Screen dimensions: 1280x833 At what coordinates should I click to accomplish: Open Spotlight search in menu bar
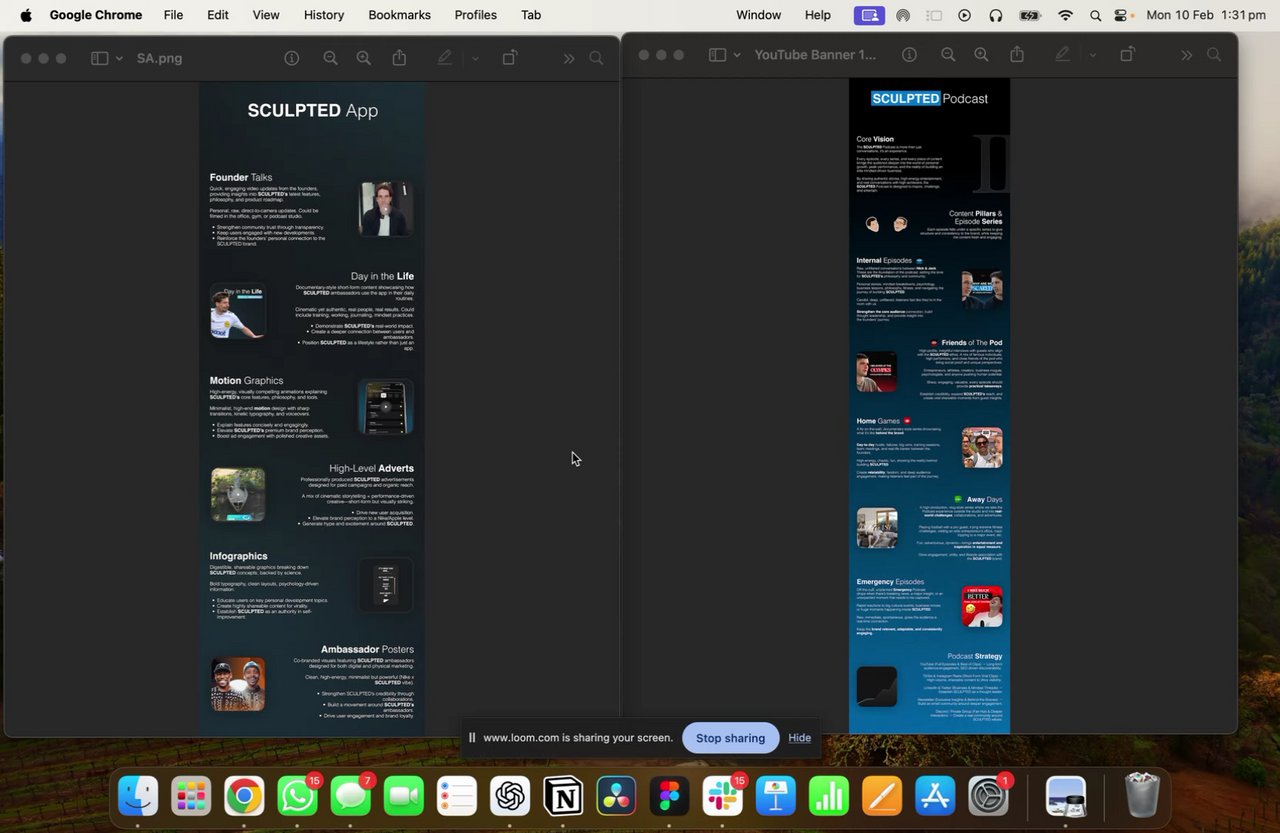[x=1095, y=15]
